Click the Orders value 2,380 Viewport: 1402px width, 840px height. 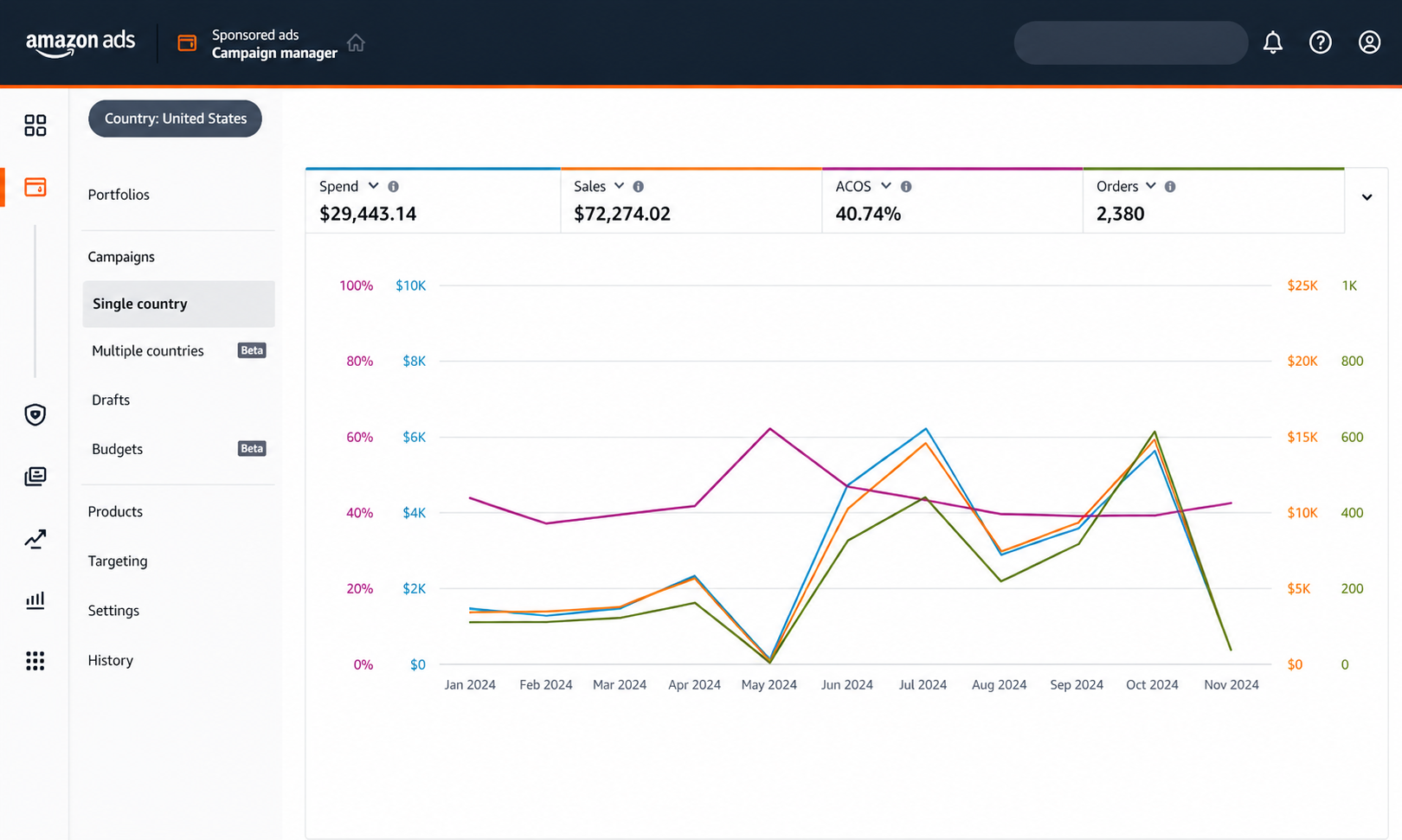tap(1120, 214)
